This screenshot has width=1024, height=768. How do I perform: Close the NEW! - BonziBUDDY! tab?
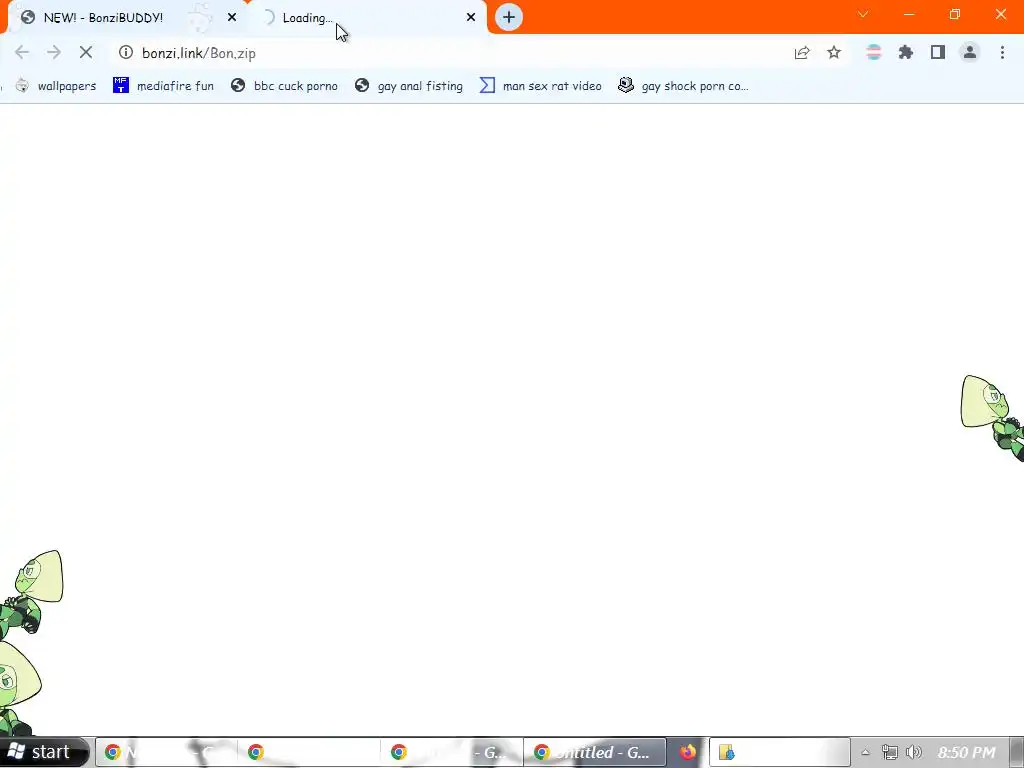point(232,18)
